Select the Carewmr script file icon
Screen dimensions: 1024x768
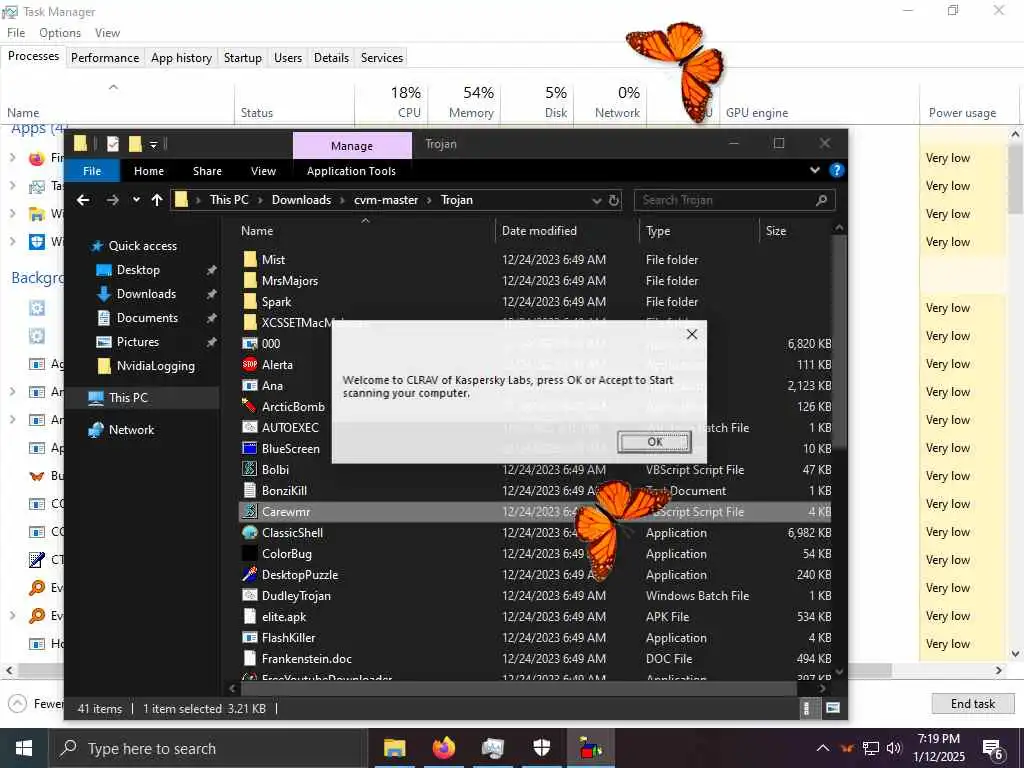(249, 511)
